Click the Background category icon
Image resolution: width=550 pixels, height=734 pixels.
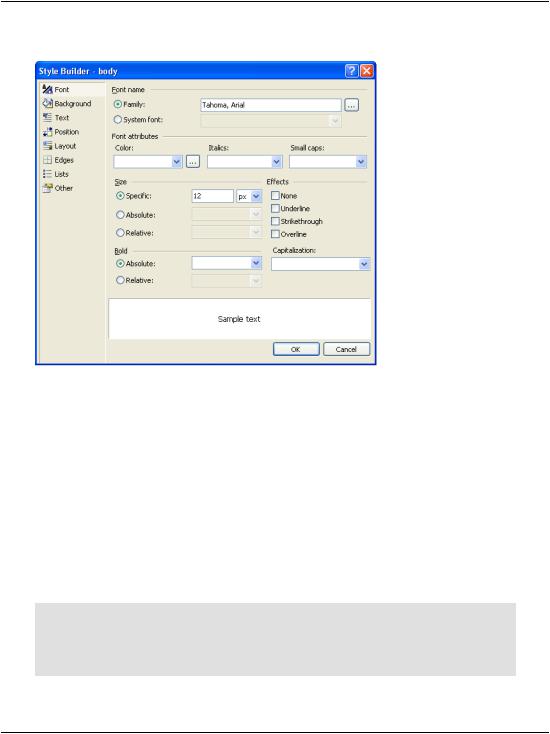tap(47, 103)
